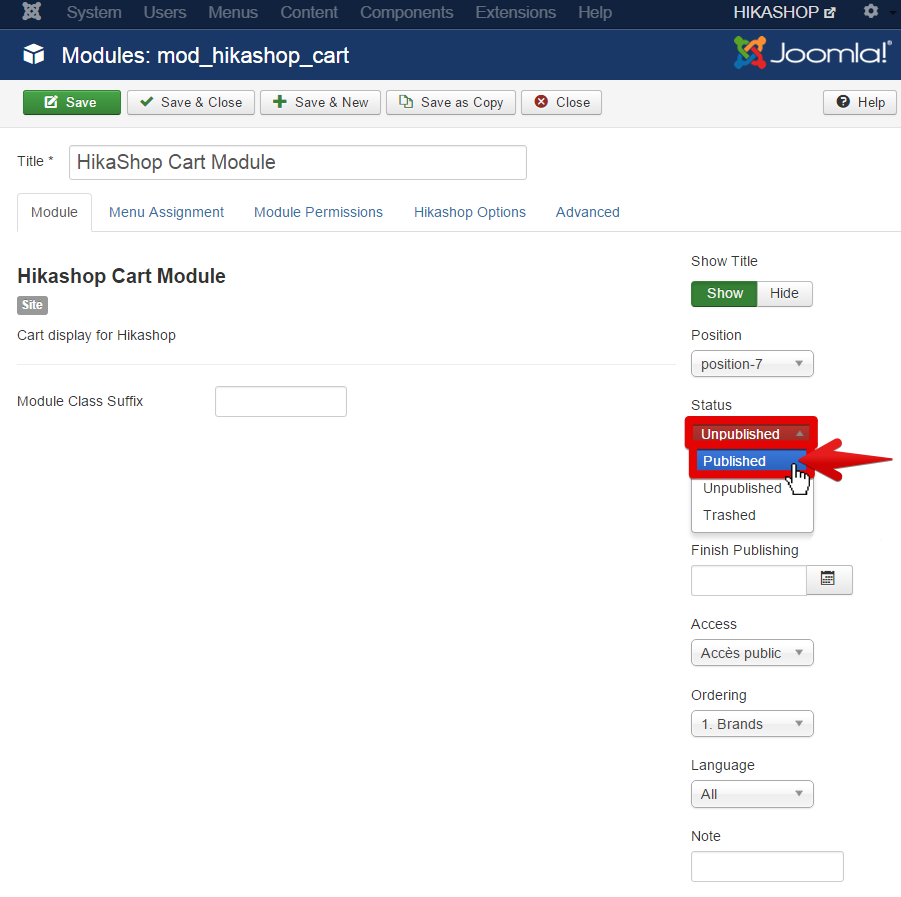
Task: Switch to the Advanced tab
Action: pos(587,212)
